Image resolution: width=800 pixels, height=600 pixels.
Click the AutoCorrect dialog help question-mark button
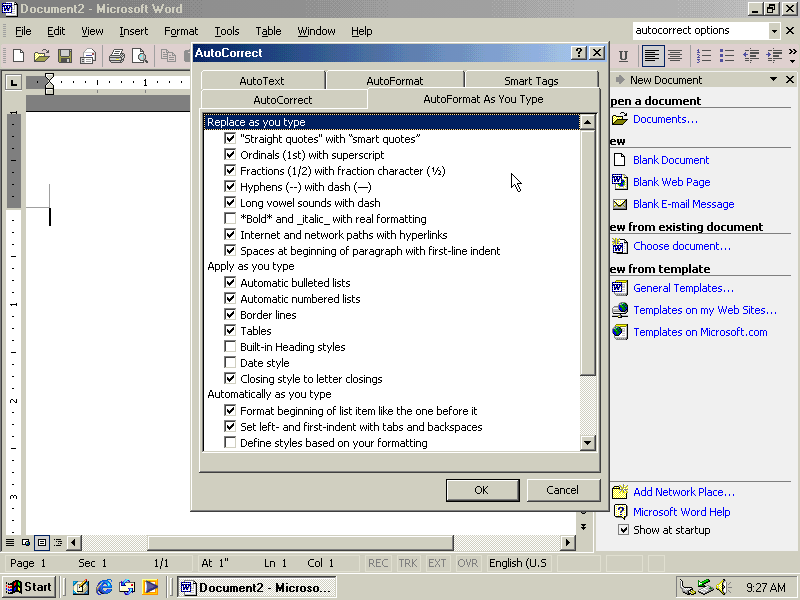click(579, 53)
